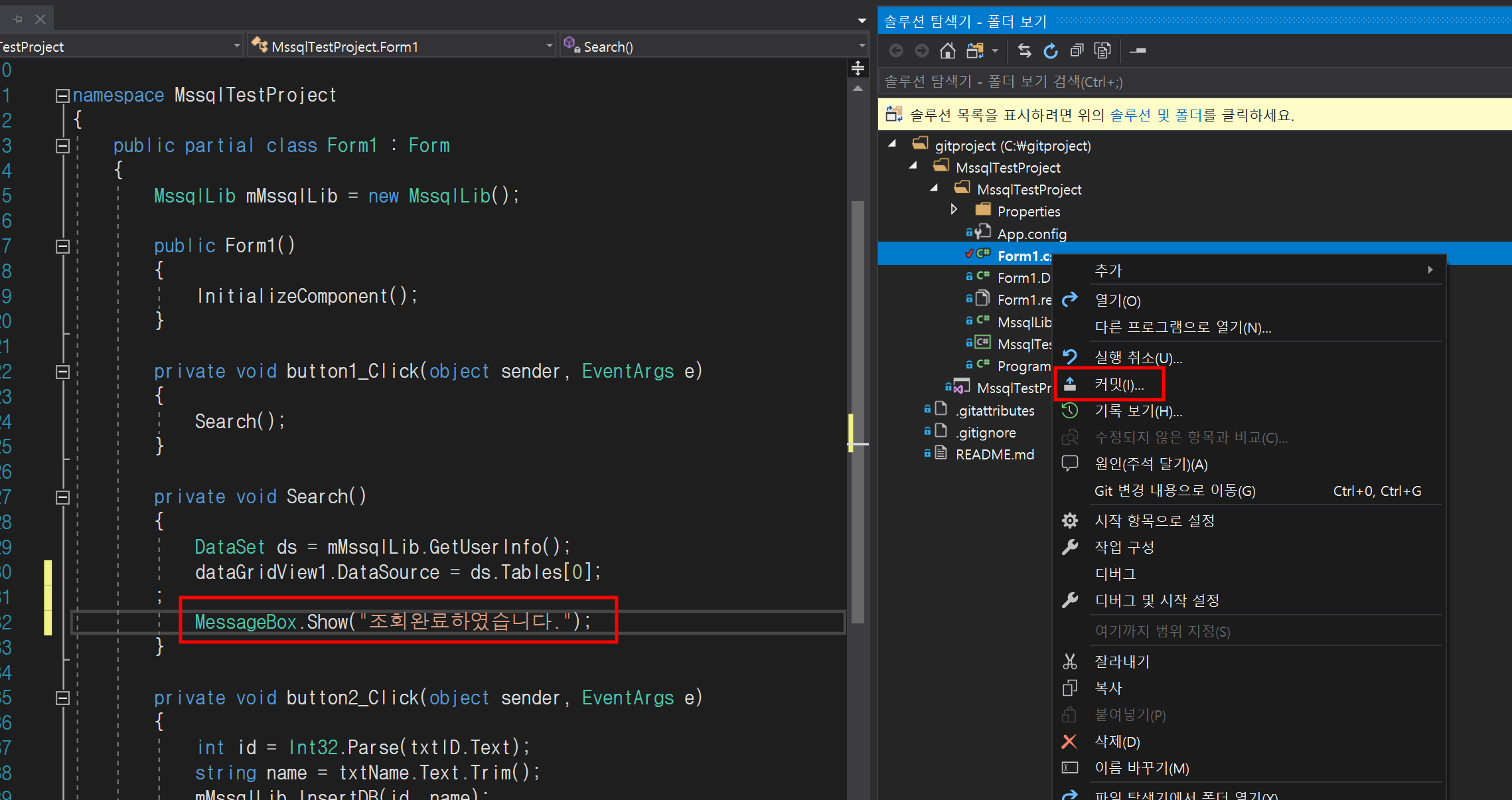Click the editor split handle above the scrollbar

click(858, 68)
